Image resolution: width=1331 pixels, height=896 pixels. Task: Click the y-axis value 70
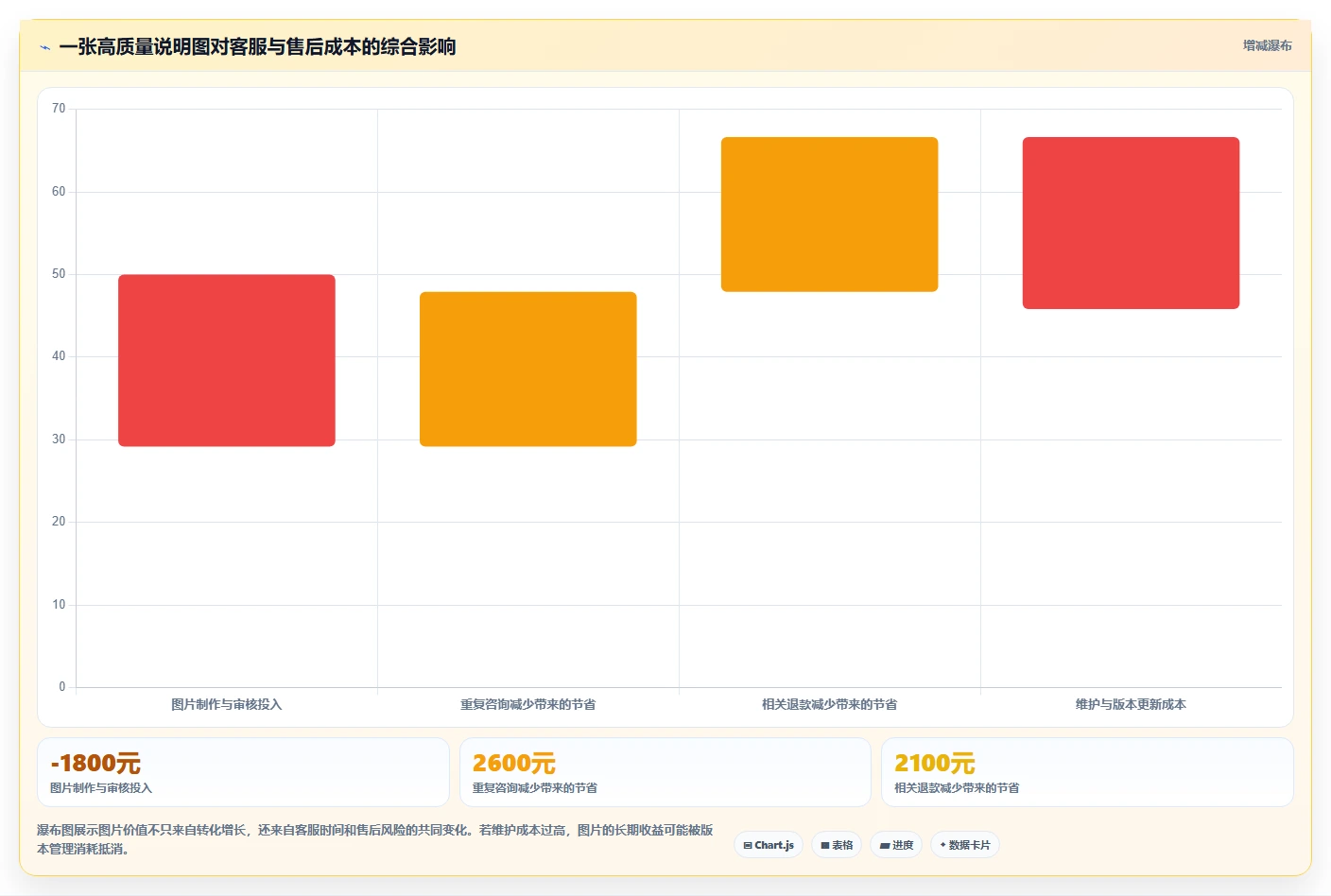[x=59, y=109]
